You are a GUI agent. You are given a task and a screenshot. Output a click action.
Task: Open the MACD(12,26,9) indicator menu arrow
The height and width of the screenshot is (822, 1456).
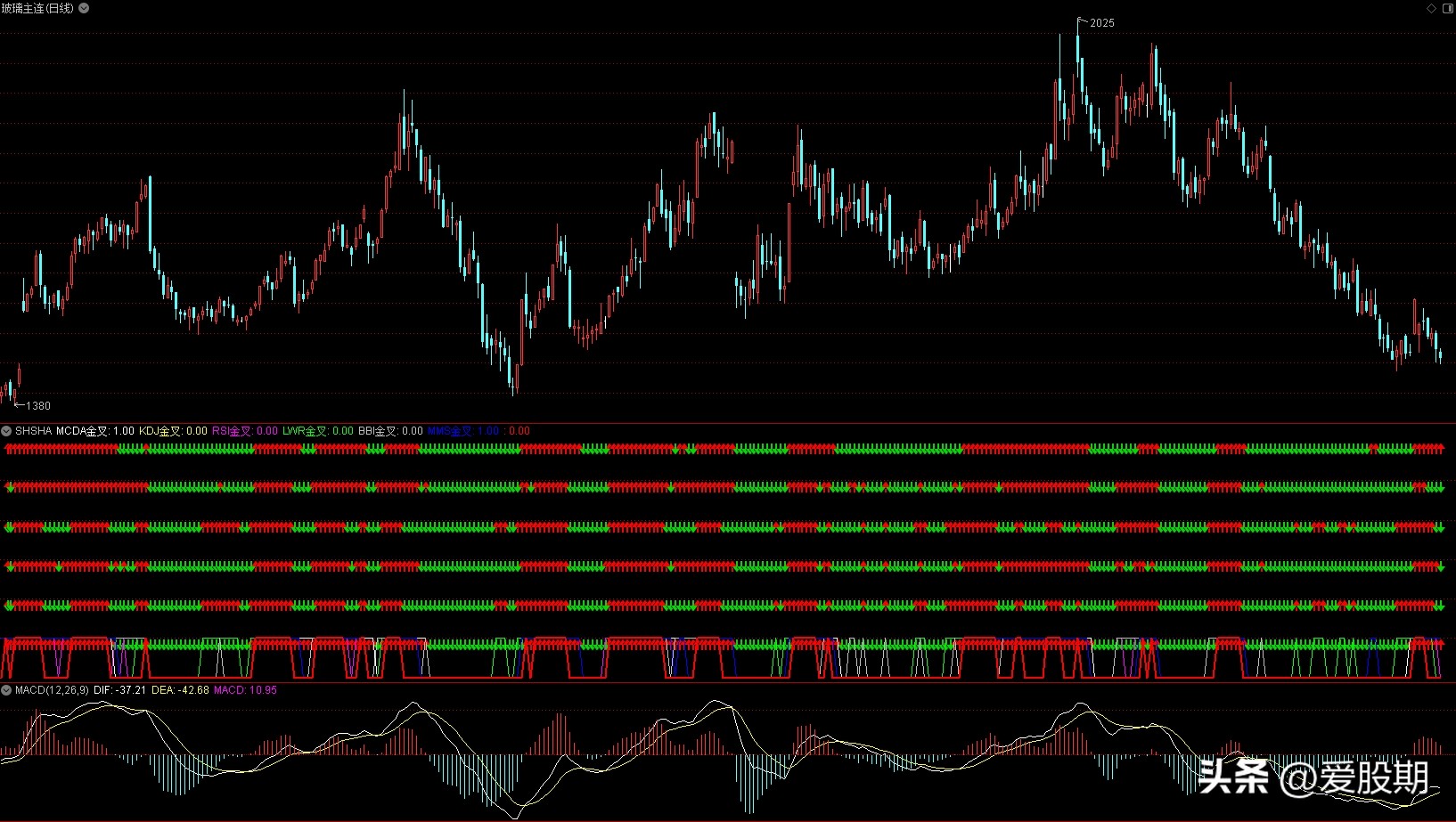point(7,690)
